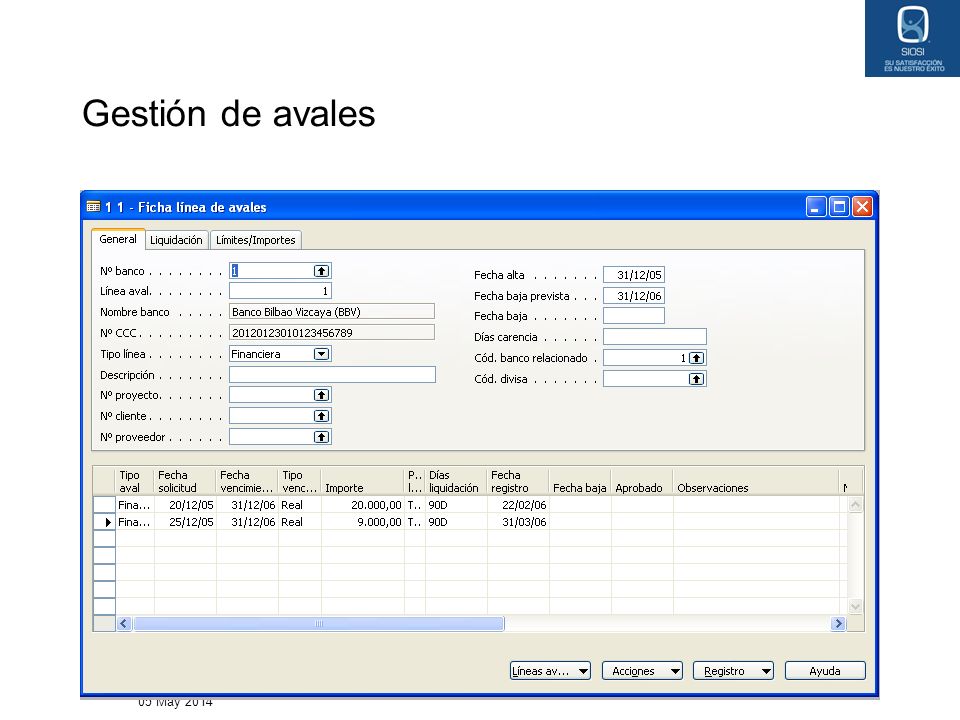Click the Aprobado column header

tap(642, 482)
